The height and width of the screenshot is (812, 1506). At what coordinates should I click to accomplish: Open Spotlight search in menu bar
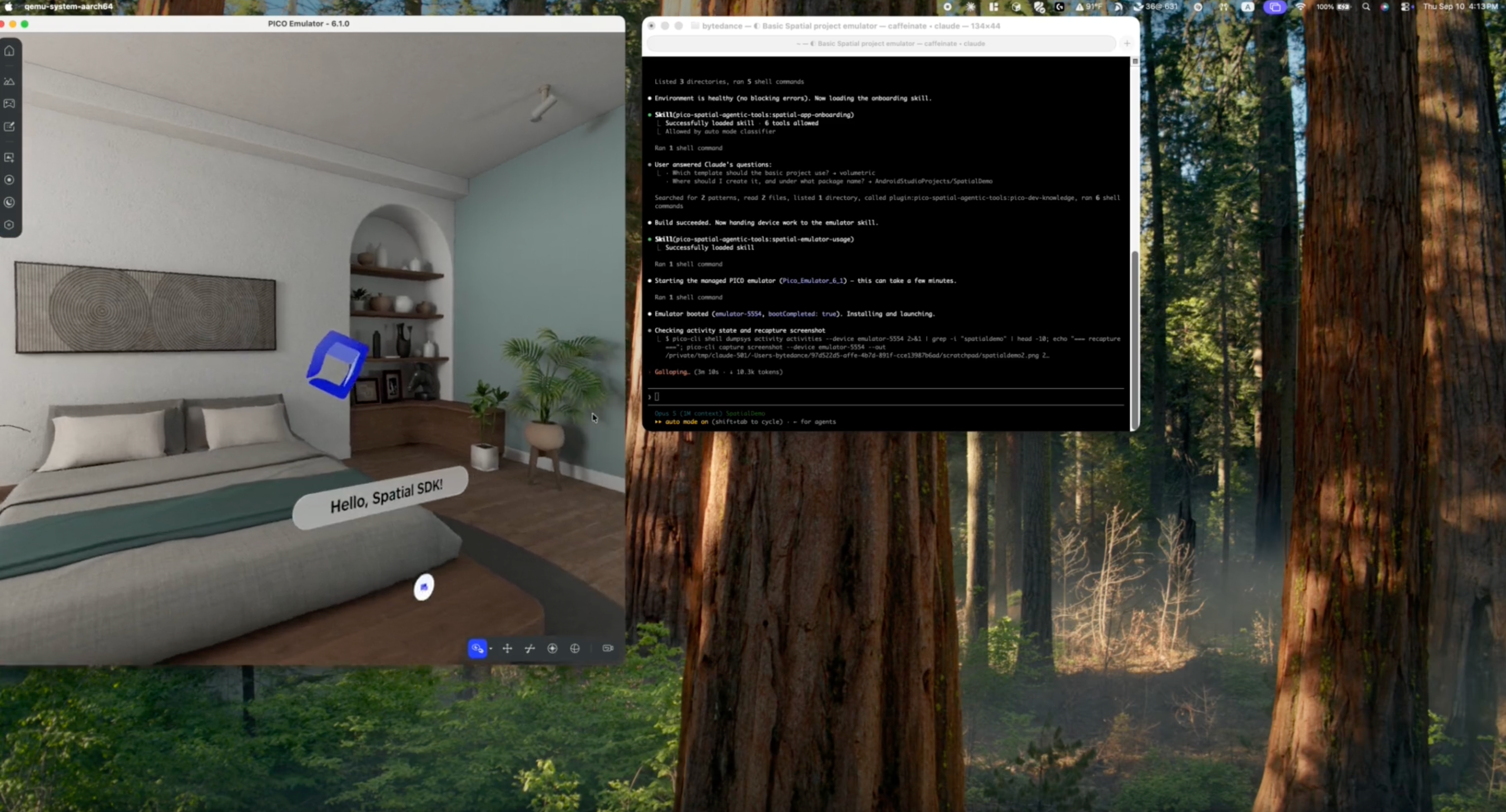1366,7
